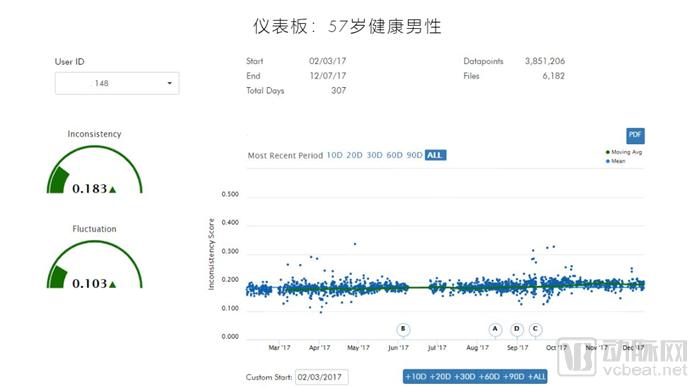Extend range with +30D button
The image size is (700, 387).
(465, 377)
